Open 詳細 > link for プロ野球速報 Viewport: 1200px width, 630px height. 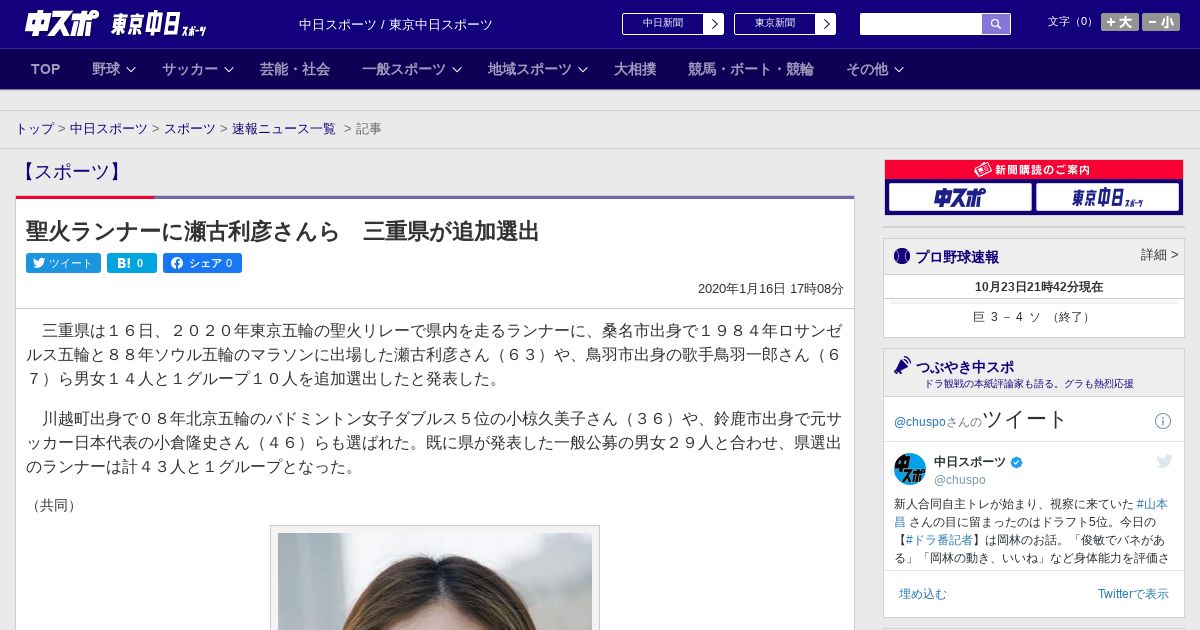pos(1160,255)
